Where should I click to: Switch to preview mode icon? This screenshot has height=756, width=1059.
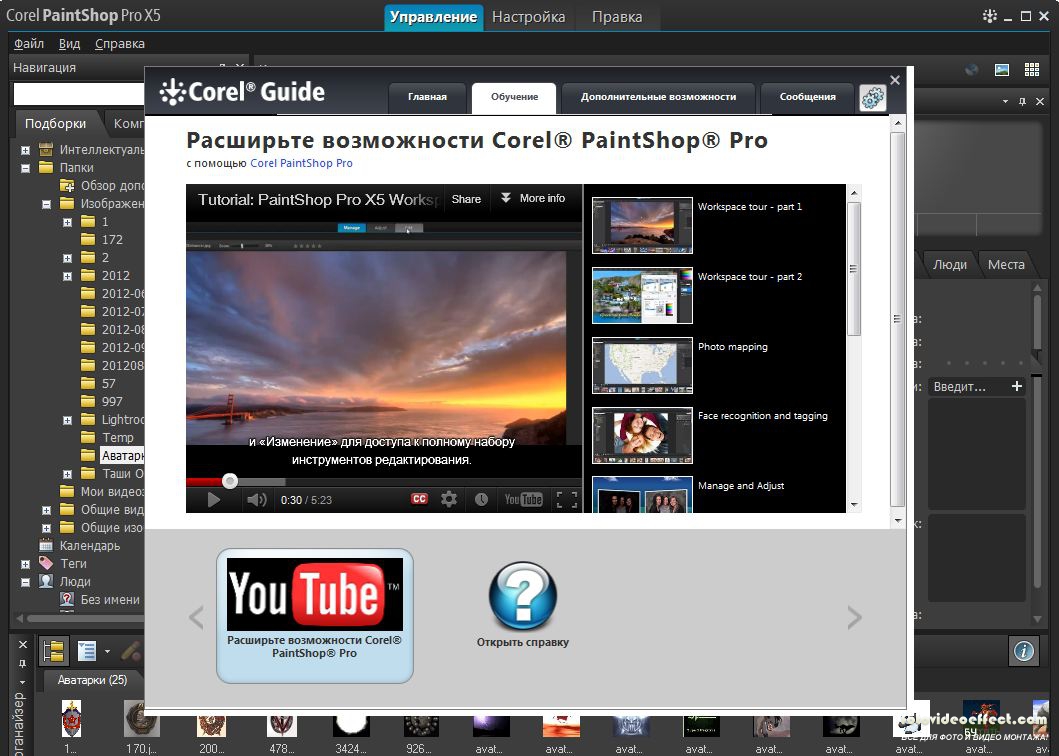coord(1002,70)
